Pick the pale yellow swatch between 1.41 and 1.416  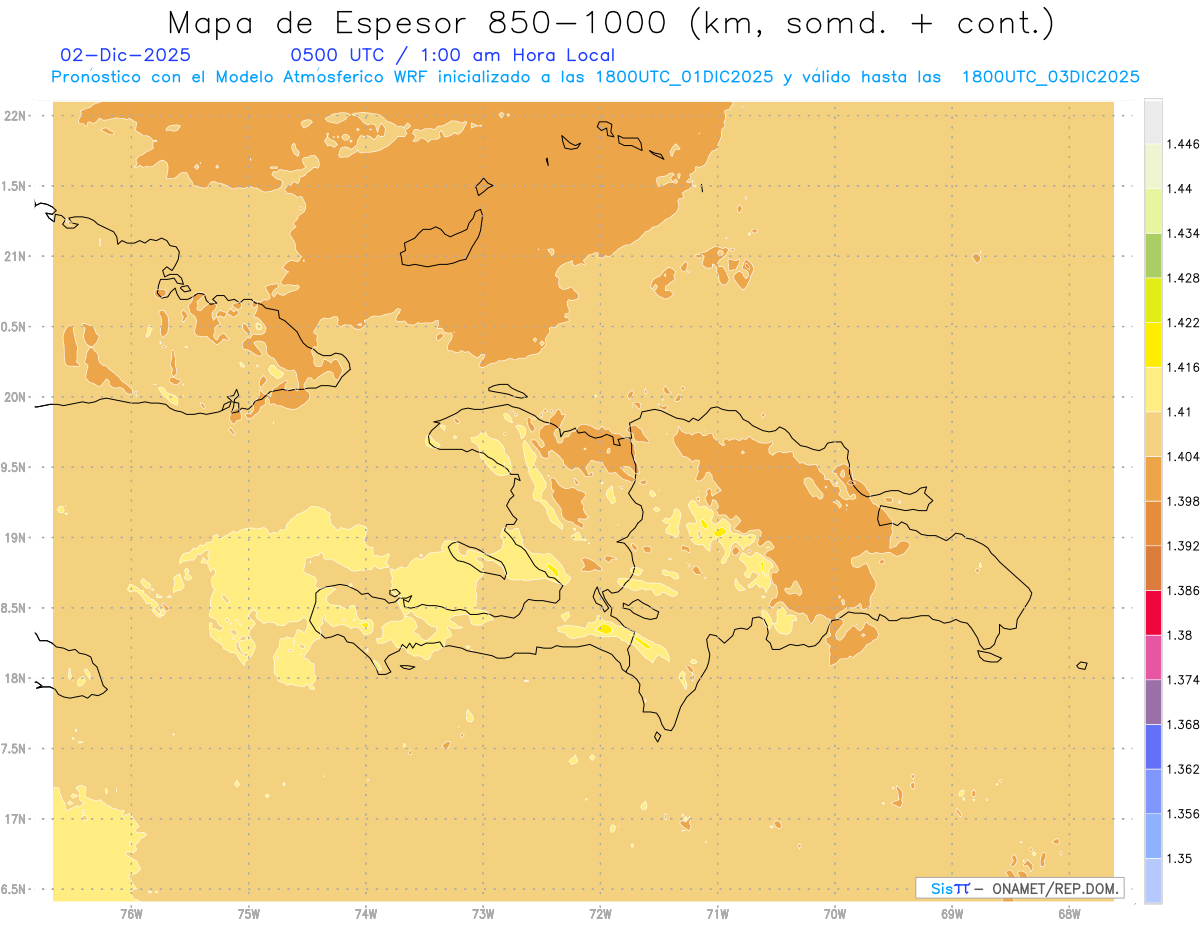(1153, 389)
